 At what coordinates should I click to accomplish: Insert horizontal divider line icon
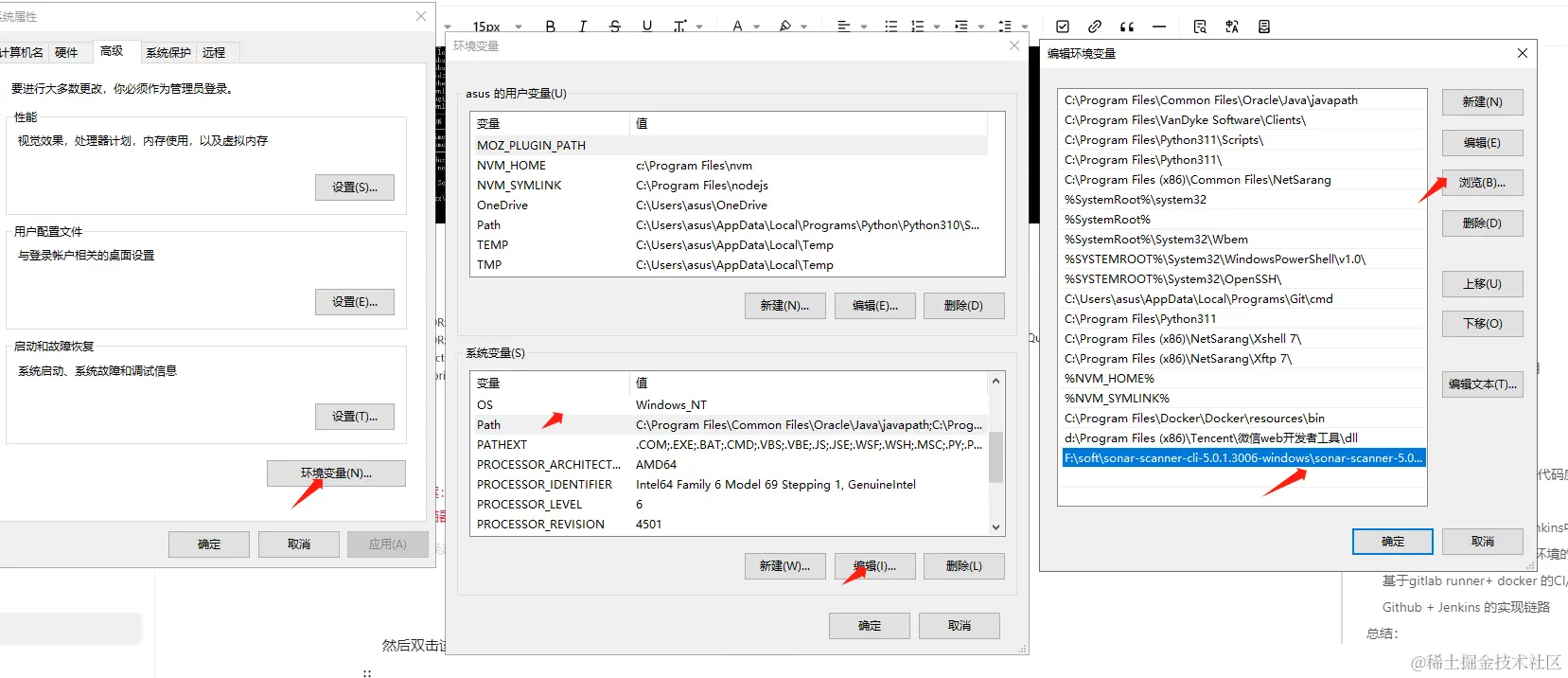coord(1159,27)
